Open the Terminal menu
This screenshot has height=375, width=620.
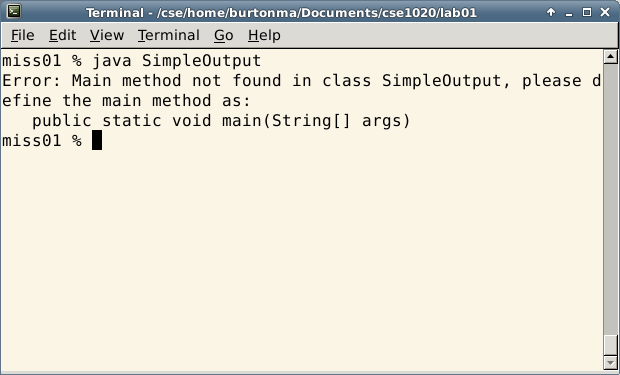point(169,36)
